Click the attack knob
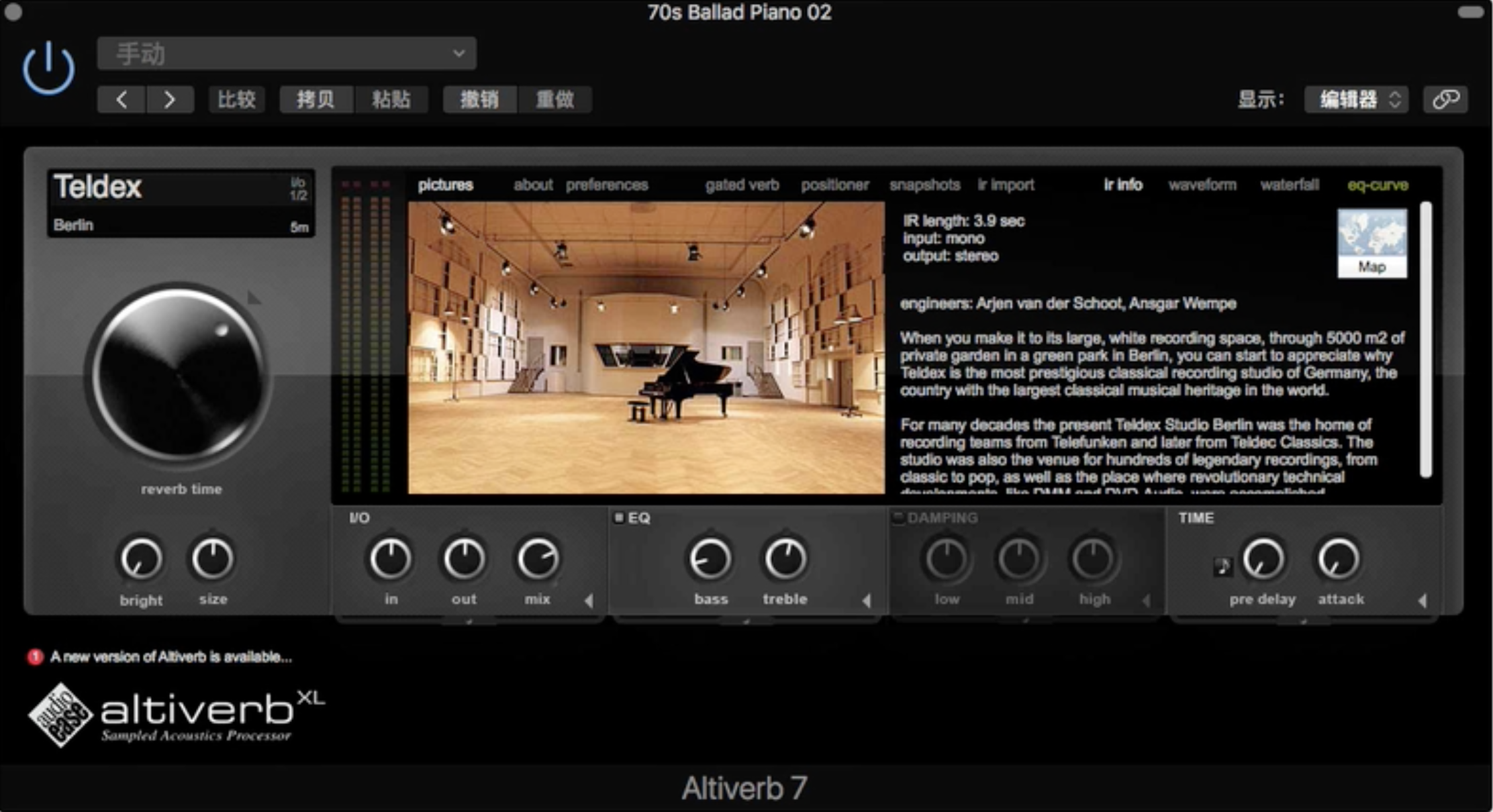Viewport: 1493px width, 812px height. point(1339,558)
